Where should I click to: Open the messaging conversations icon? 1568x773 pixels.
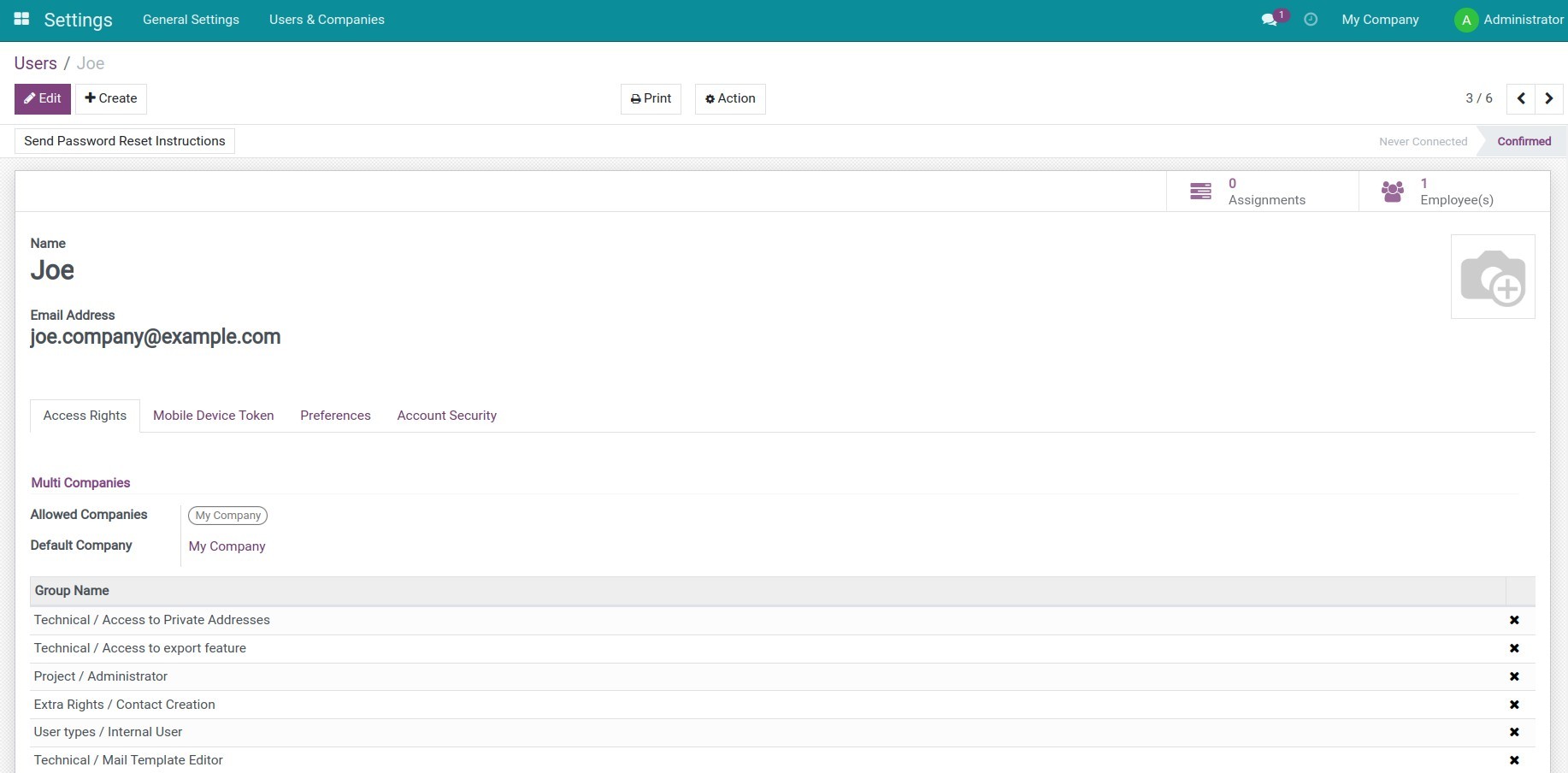click(1270, 19)
